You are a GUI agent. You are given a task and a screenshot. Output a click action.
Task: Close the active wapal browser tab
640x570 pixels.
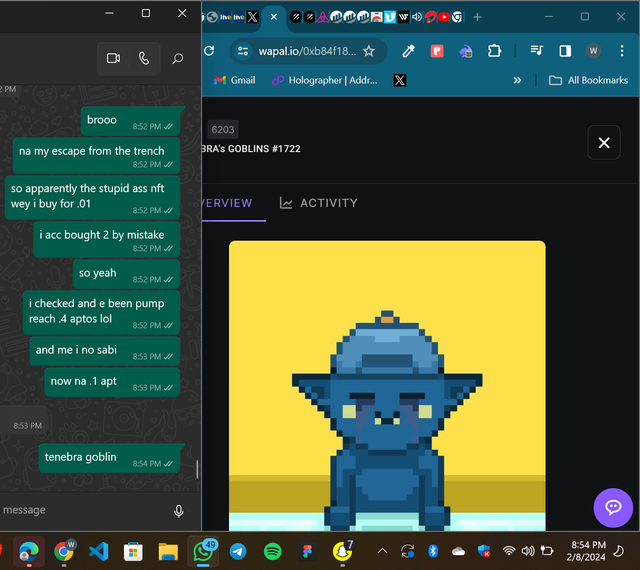pyautogui.click(x=274, y=17)
